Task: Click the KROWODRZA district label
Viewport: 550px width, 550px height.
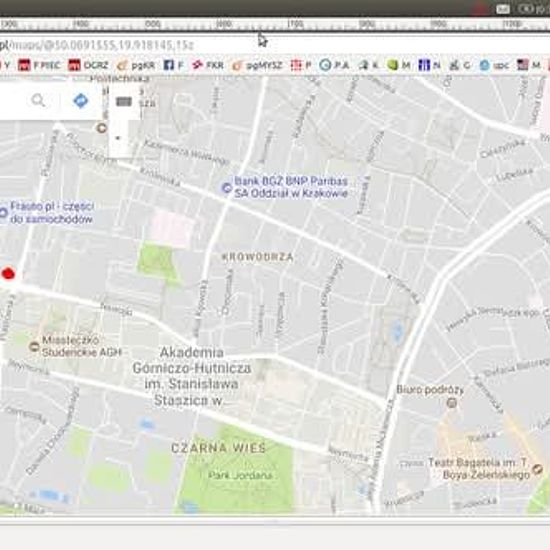Action: [258, 257]
